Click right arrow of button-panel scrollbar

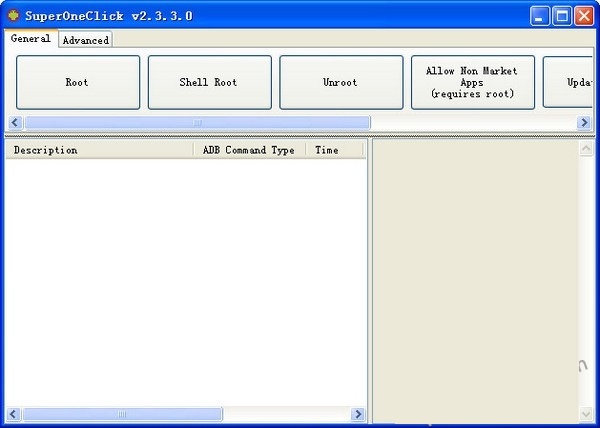584,123
